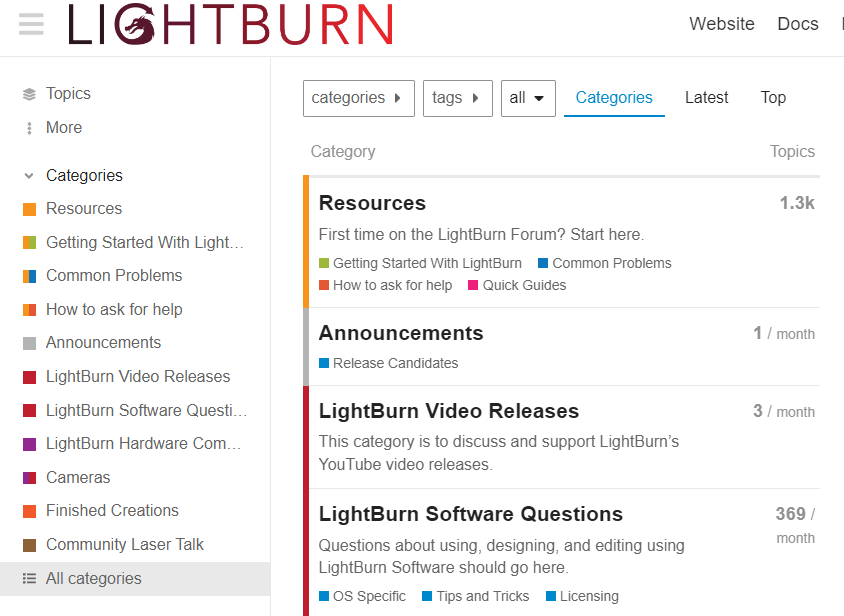This screenshot has height=616, width=844.
Task: Click the brown Community Laser Talk color badge
Action: [x=30, y=545]
